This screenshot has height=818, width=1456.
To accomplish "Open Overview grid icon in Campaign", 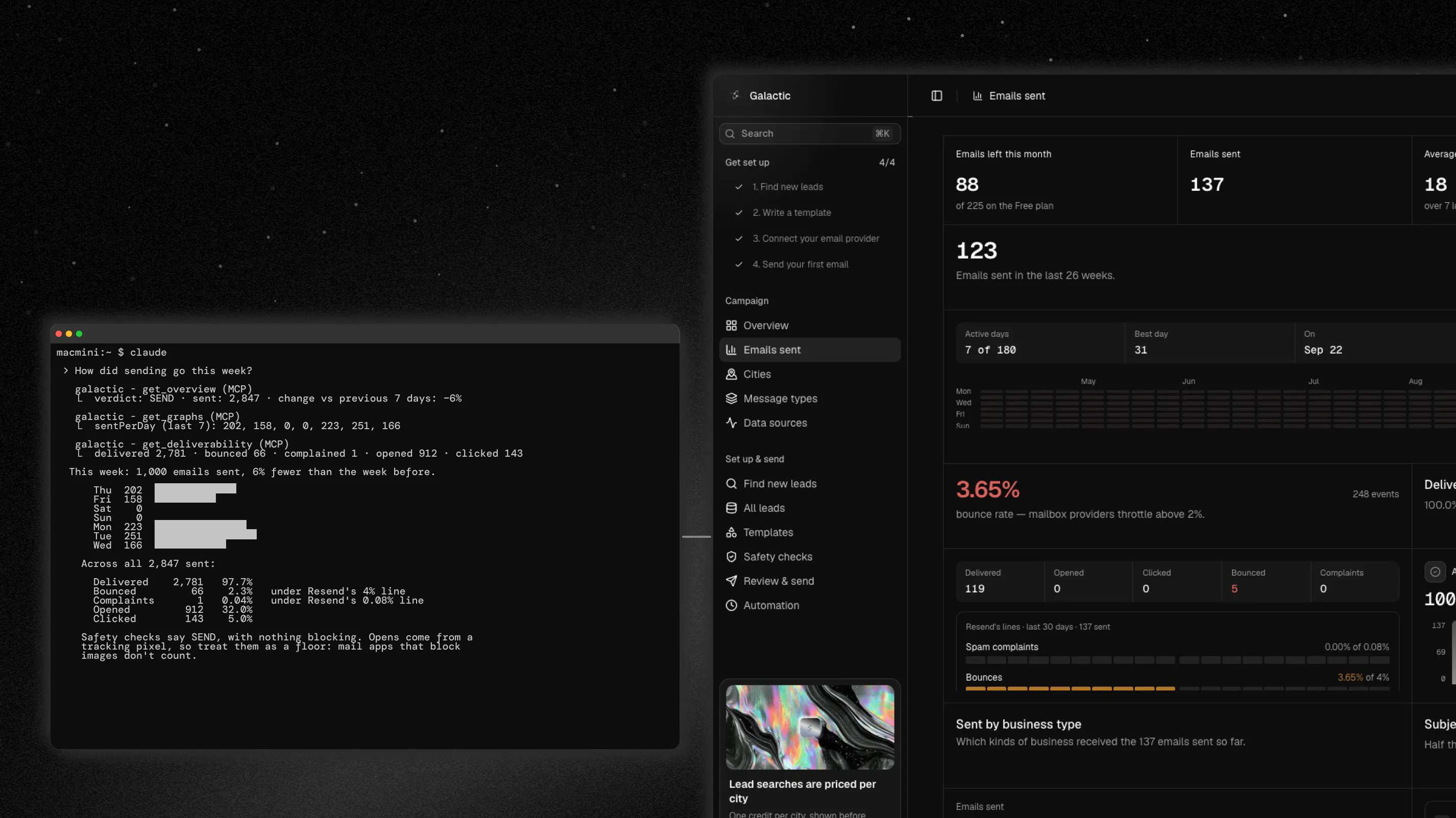I will pos(731,326).
